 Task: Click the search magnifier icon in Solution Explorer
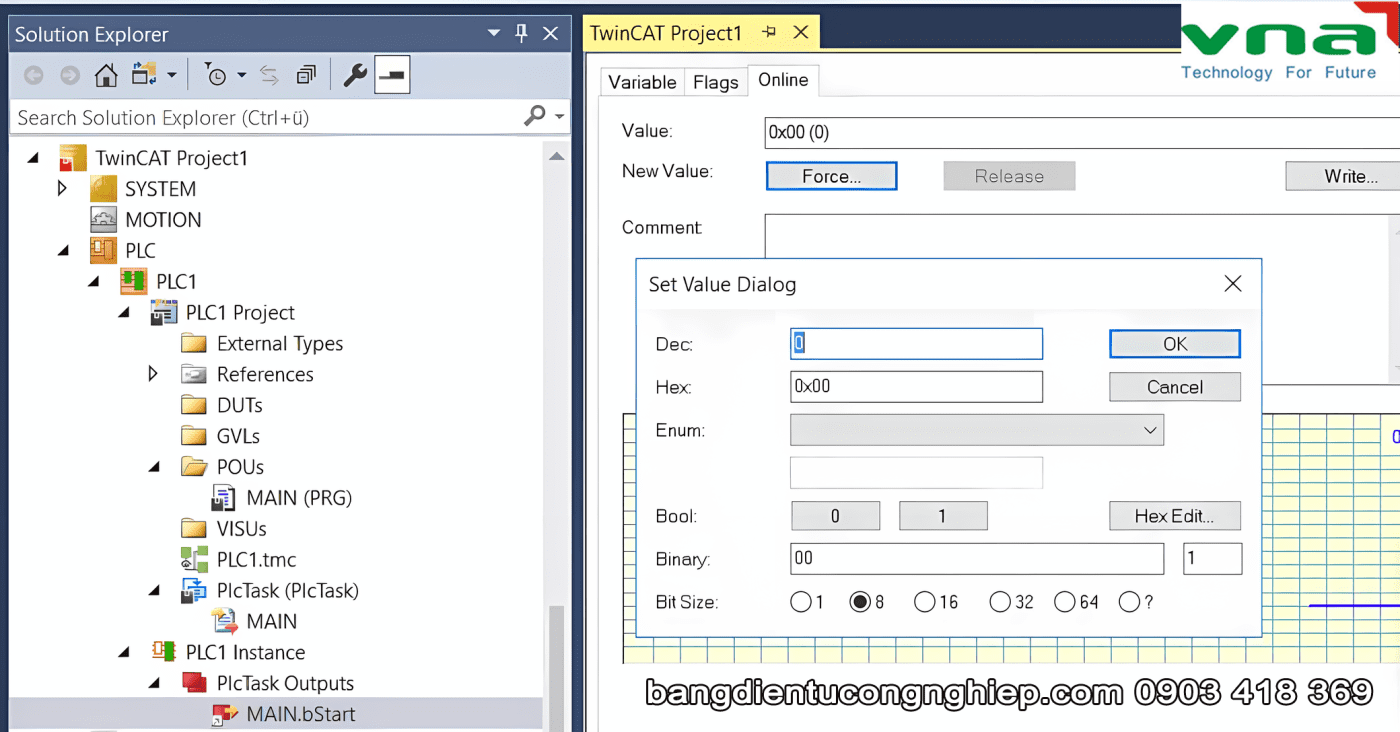pyautogui.click(x=535, y=117)
